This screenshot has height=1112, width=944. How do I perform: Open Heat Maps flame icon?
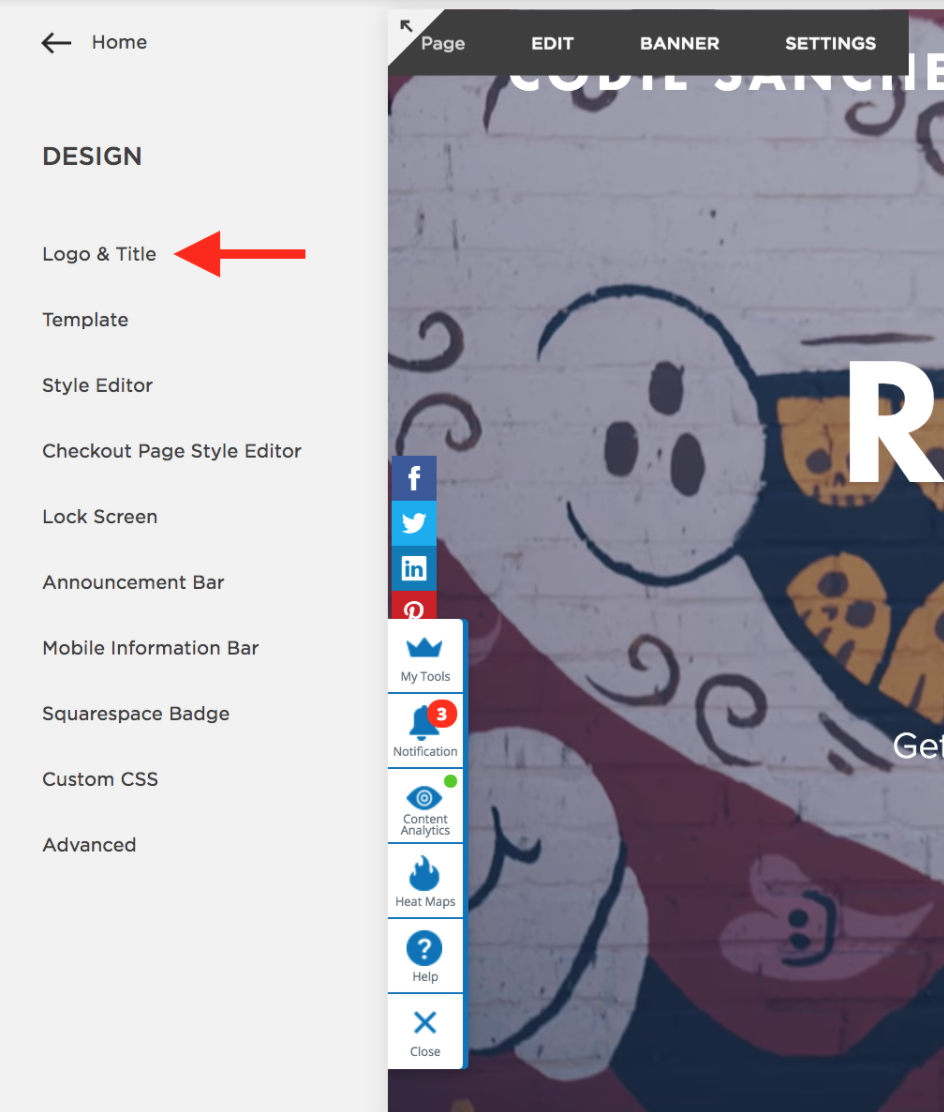pyautogui.click(x=424, y=873)
